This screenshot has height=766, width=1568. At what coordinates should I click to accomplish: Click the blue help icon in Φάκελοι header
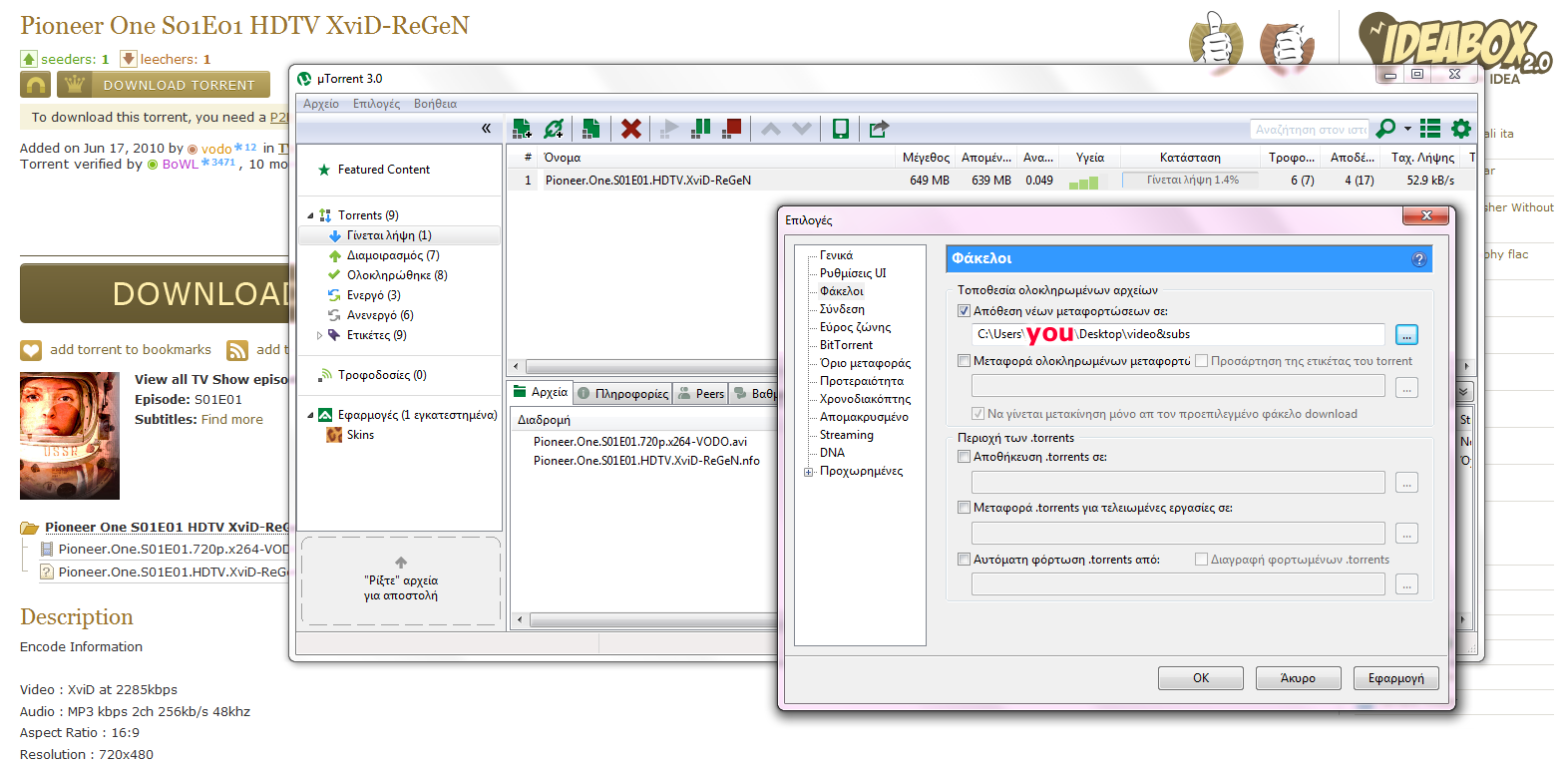tap(1418, 259)
